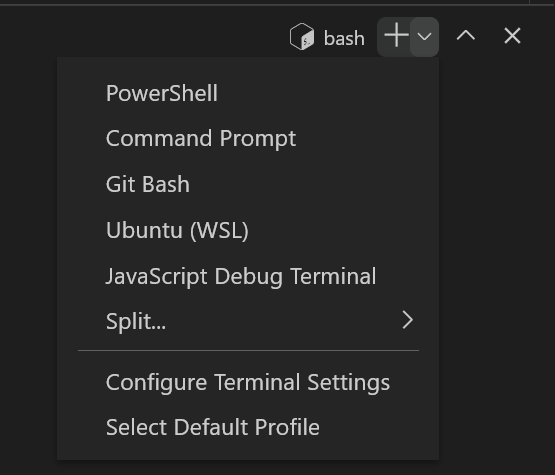Click Select Default Profile

248,427
